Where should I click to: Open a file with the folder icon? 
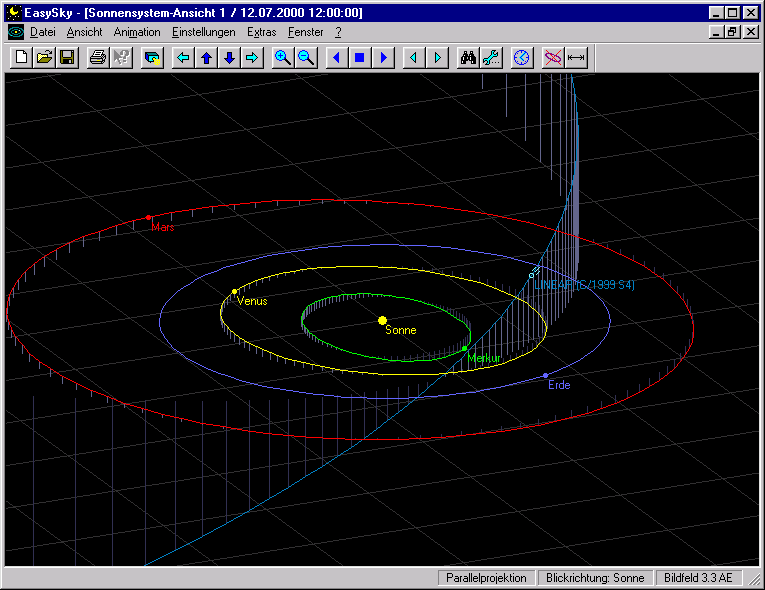44,58
